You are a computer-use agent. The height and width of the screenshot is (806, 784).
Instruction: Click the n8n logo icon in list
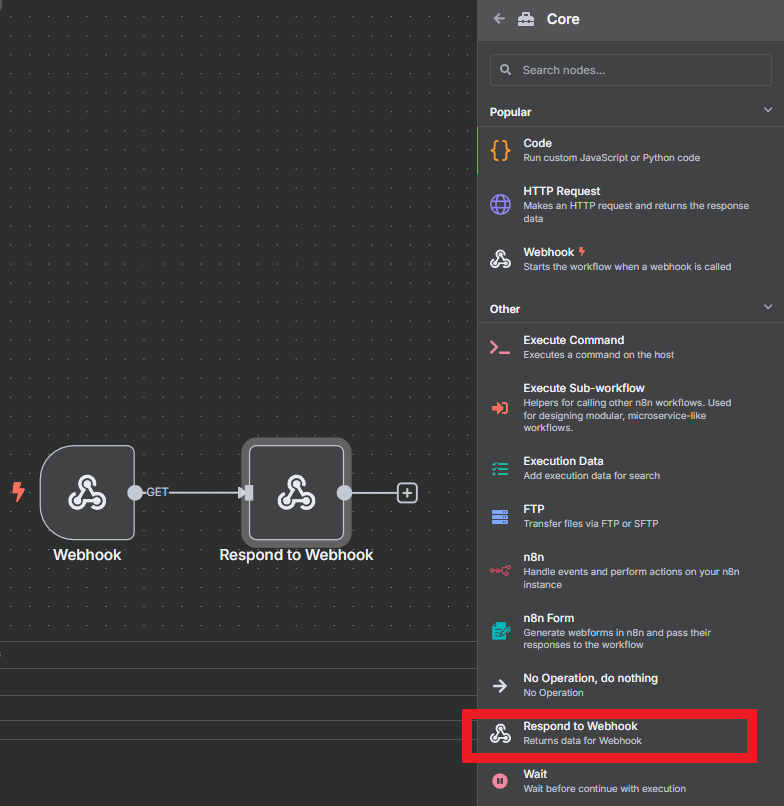click(500, 571)
